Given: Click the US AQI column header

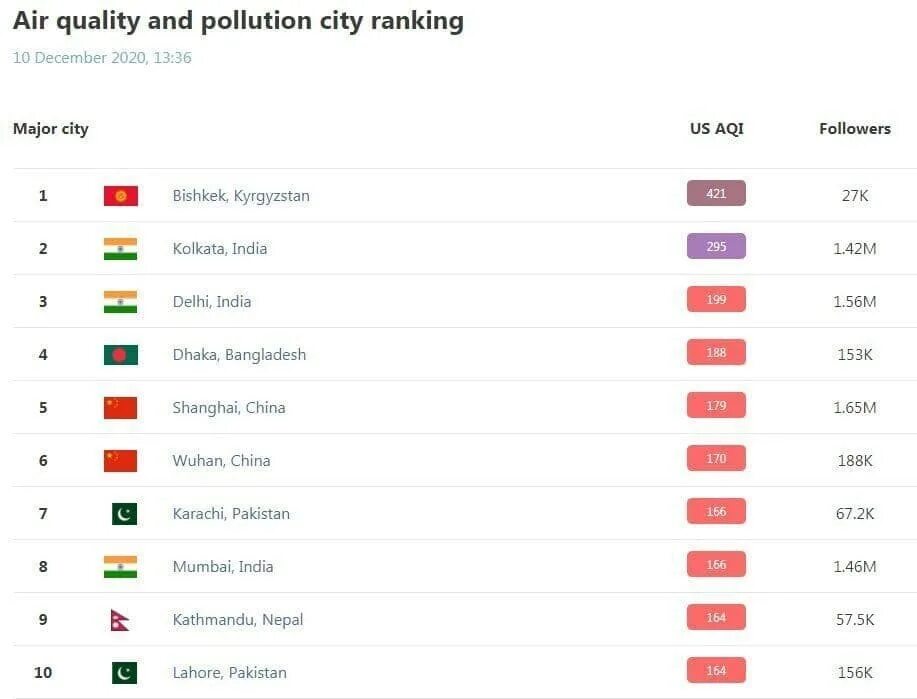Looking at the screenshot, I should 716,129.
